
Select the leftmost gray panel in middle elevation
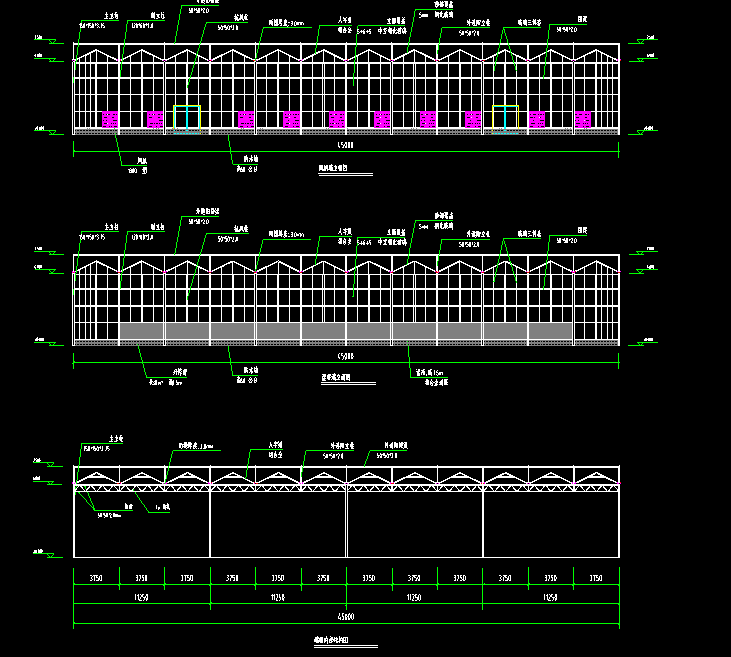141,331
